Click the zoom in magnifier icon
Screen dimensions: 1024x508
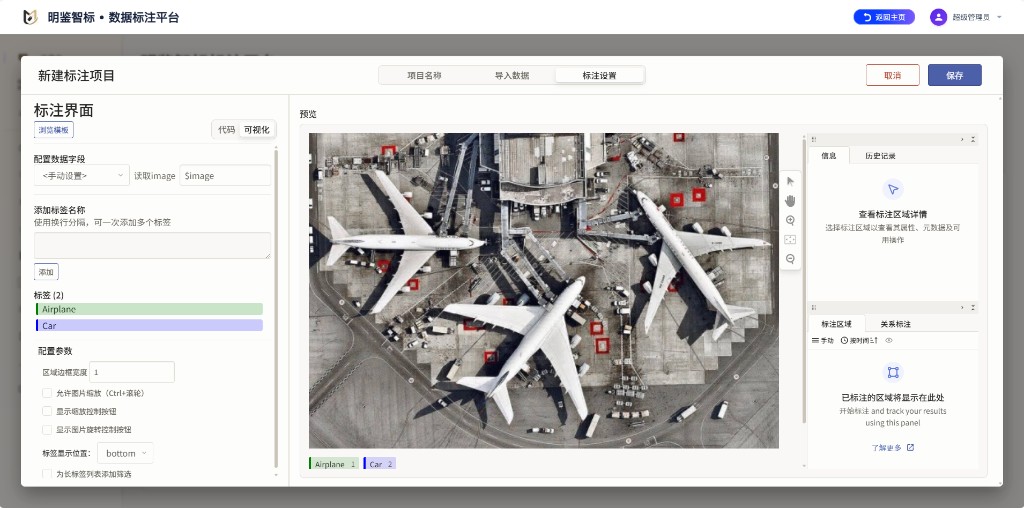(790, 220)
